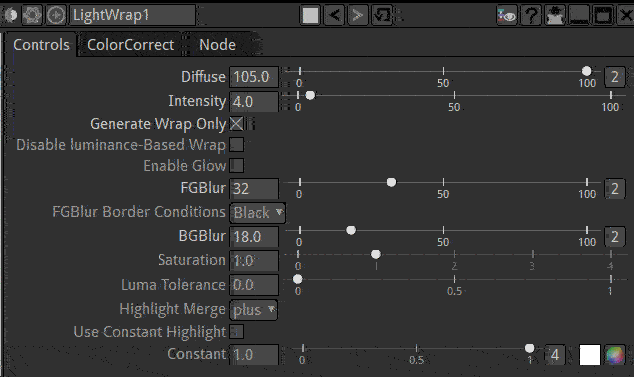The height and width of the screenshot is (377, 634).
Task: Click the FGBlur slider handle
Action: tap(391, 182)
